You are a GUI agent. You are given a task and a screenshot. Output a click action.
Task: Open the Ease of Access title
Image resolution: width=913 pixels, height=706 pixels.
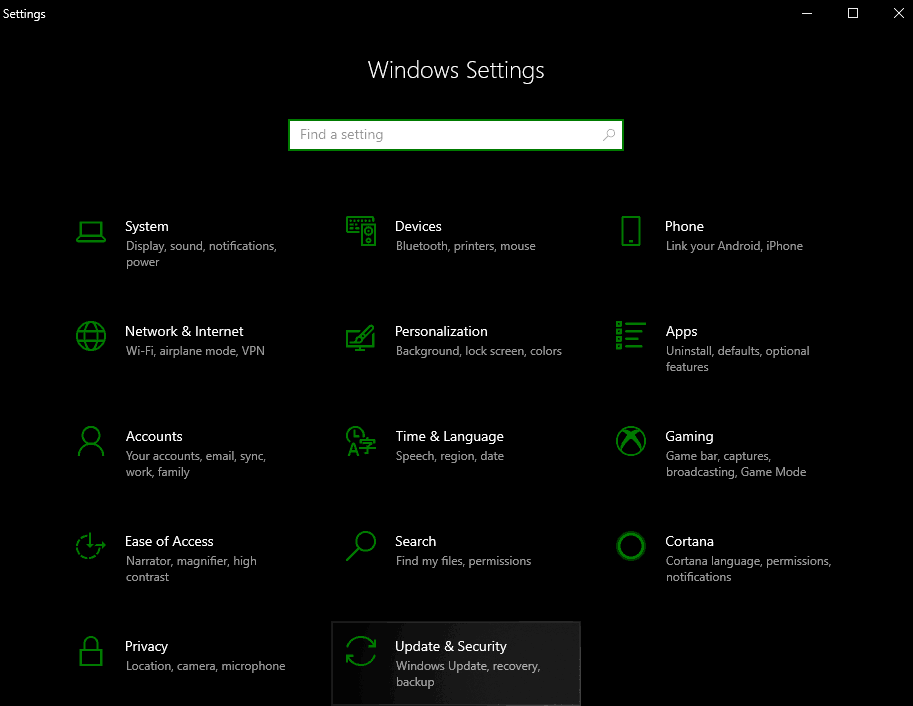tap(169, 541)
